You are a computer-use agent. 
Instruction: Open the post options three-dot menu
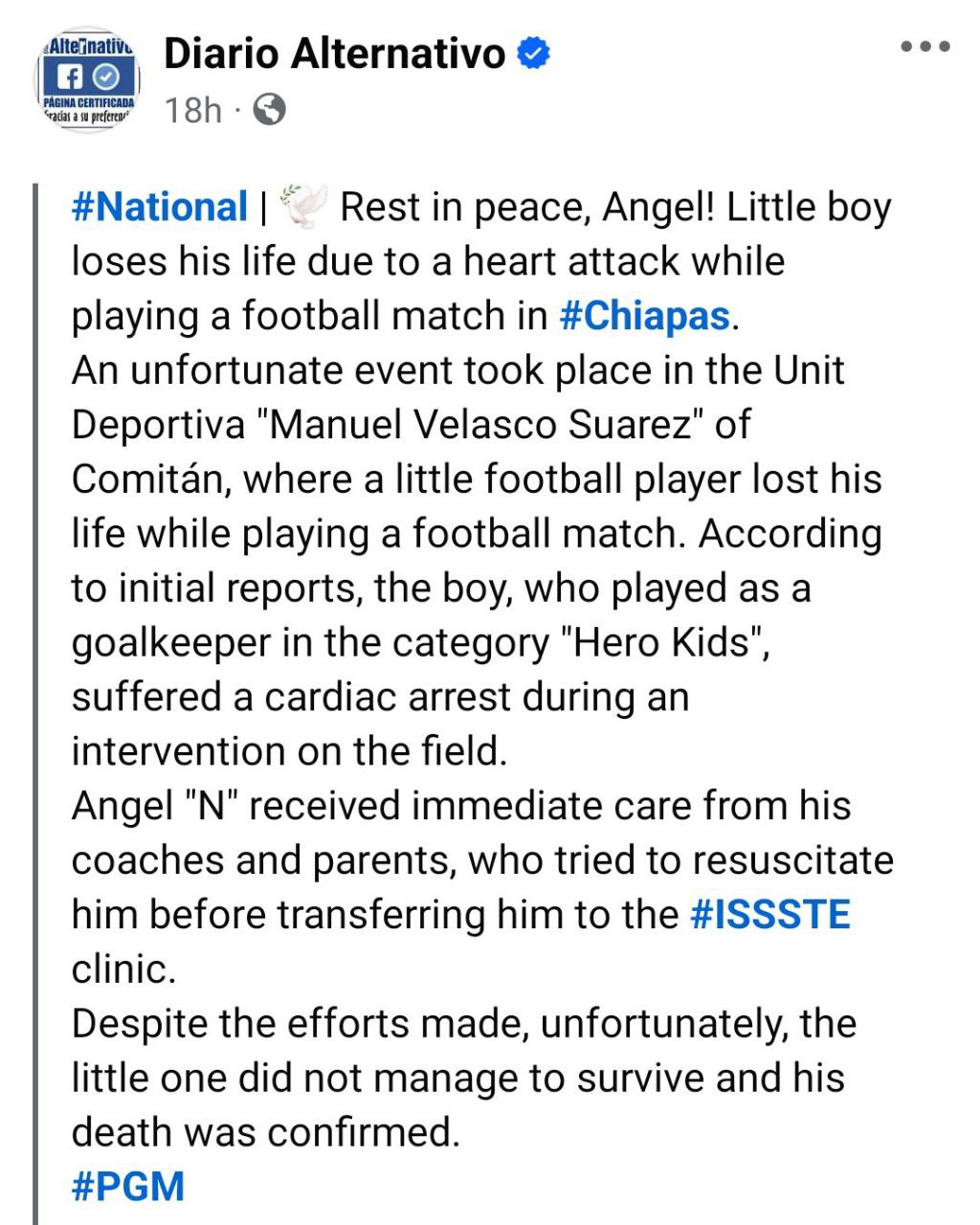point(924,46)
